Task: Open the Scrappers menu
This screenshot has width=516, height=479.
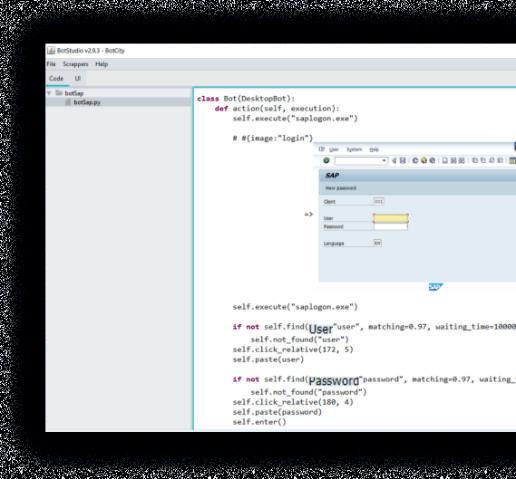Action: point(76,64)
